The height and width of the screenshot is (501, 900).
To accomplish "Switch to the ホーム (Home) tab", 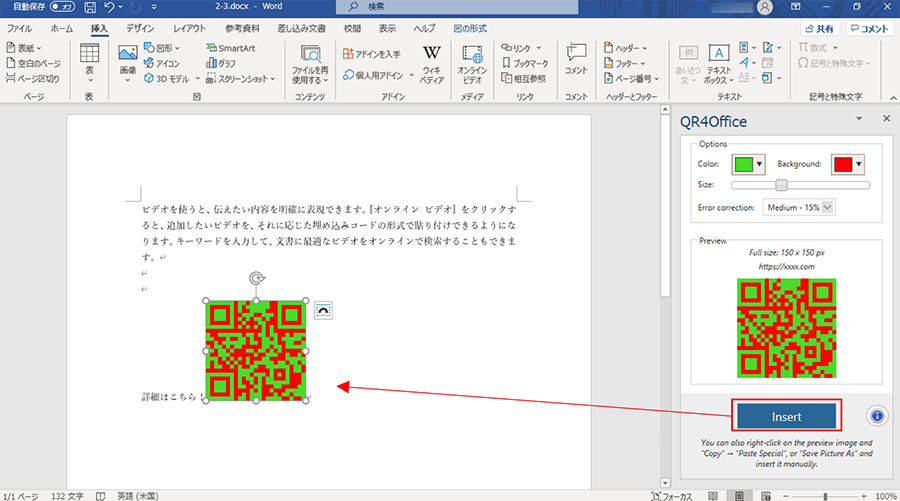I will 61,28.
